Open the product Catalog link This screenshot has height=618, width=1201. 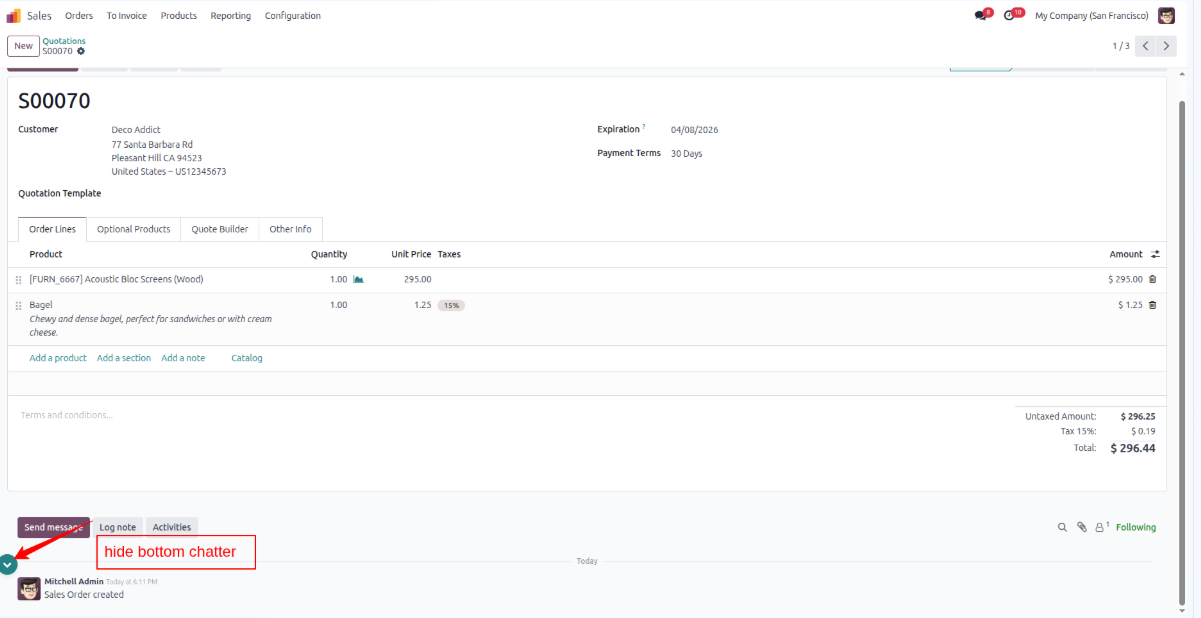coord(247,358)
